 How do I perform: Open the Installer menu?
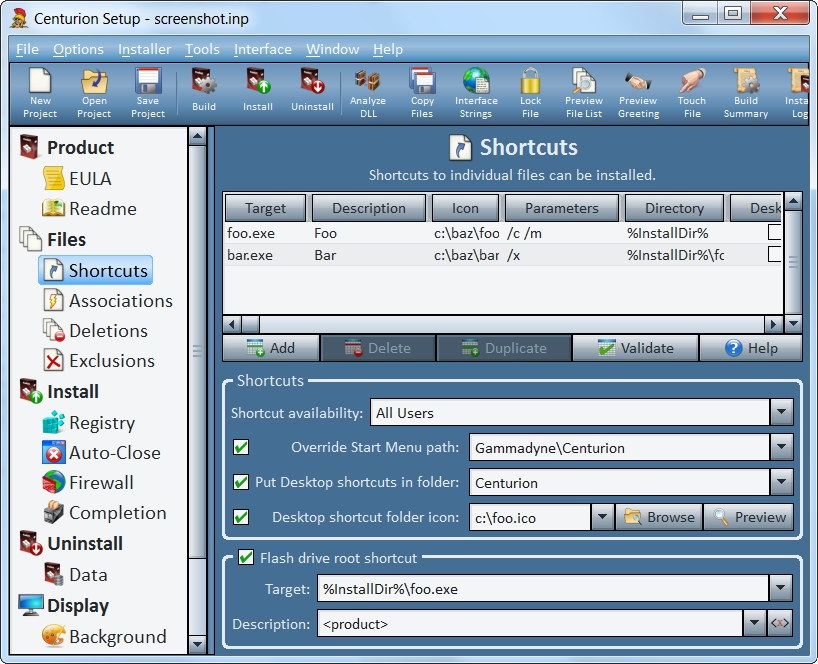point(145,49)
